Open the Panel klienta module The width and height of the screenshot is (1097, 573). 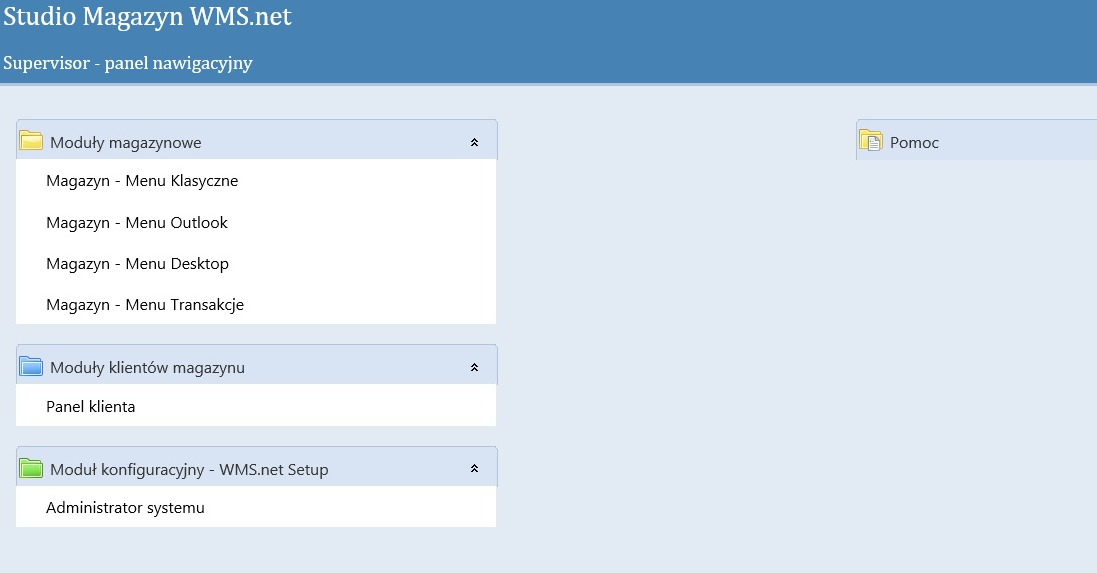[x=90, y=406]
